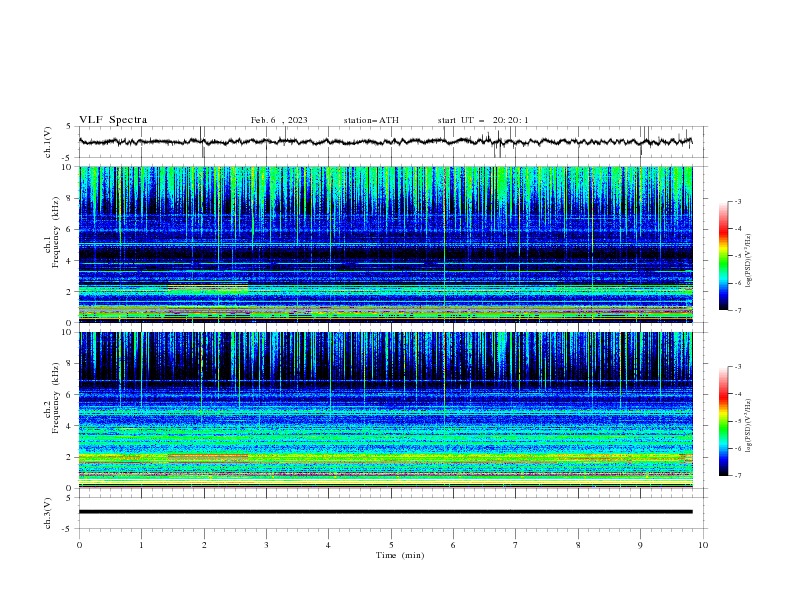This screenshot has height=612, width=792.
Task: Click the "ch.1(V)" waveform axis label
Action: [48, 142]
